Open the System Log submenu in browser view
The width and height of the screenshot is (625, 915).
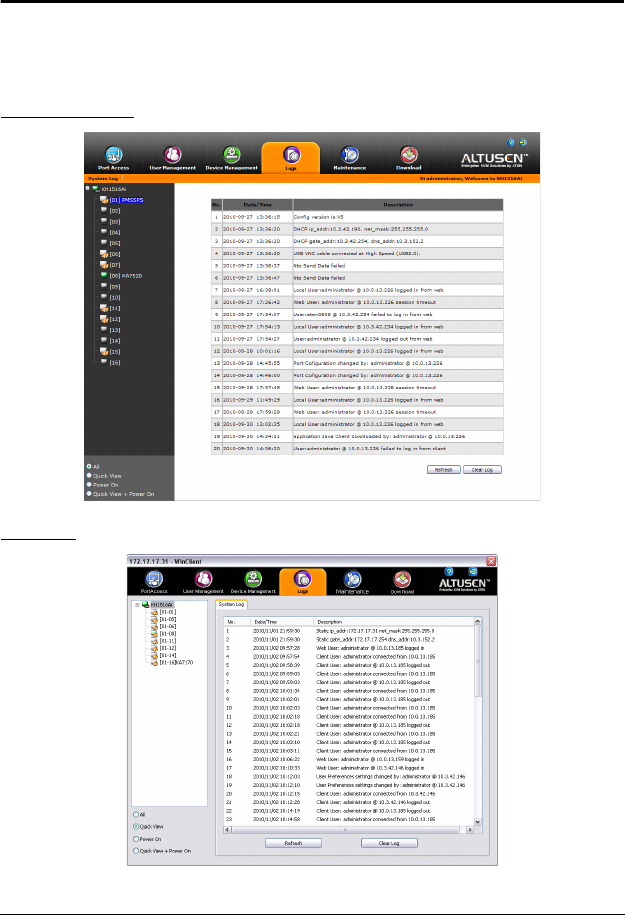pos(103,179)
